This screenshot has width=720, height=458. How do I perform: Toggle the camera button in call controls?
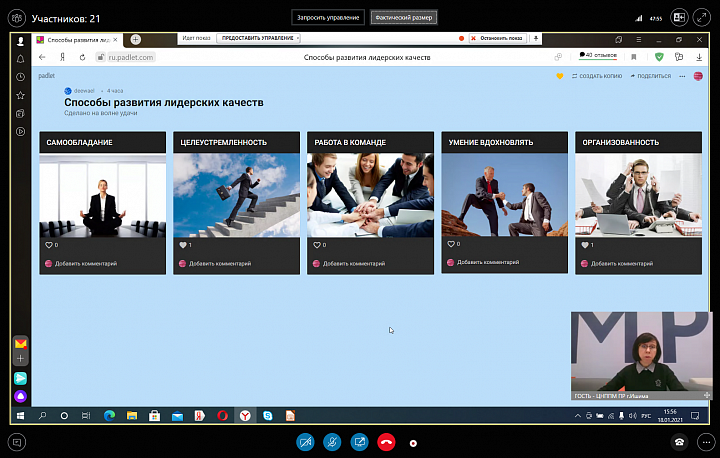pyautogui.click(x=306, y=441)
